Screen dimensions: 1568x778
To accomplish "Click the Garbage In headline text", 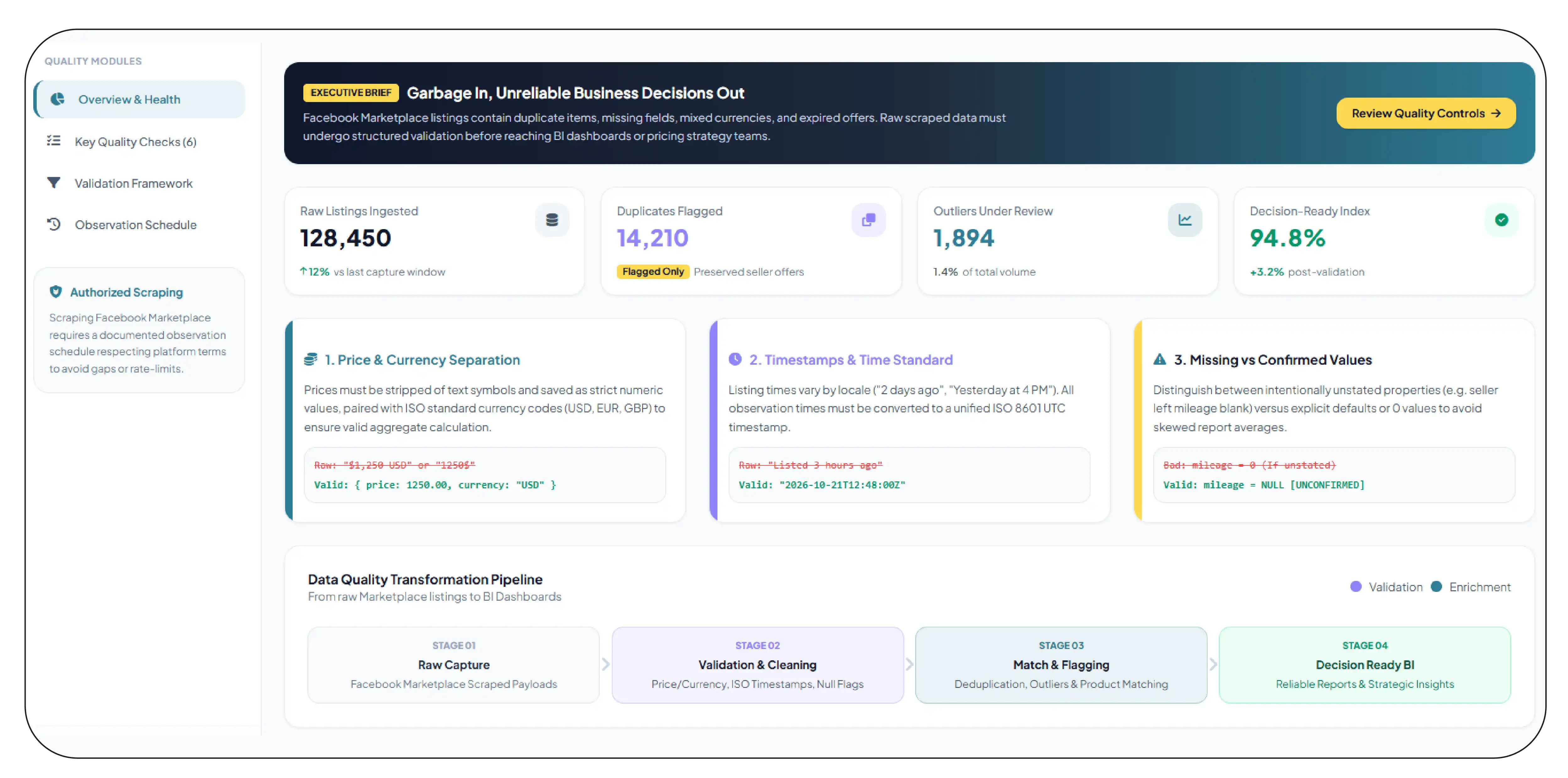I will (575, 93).
